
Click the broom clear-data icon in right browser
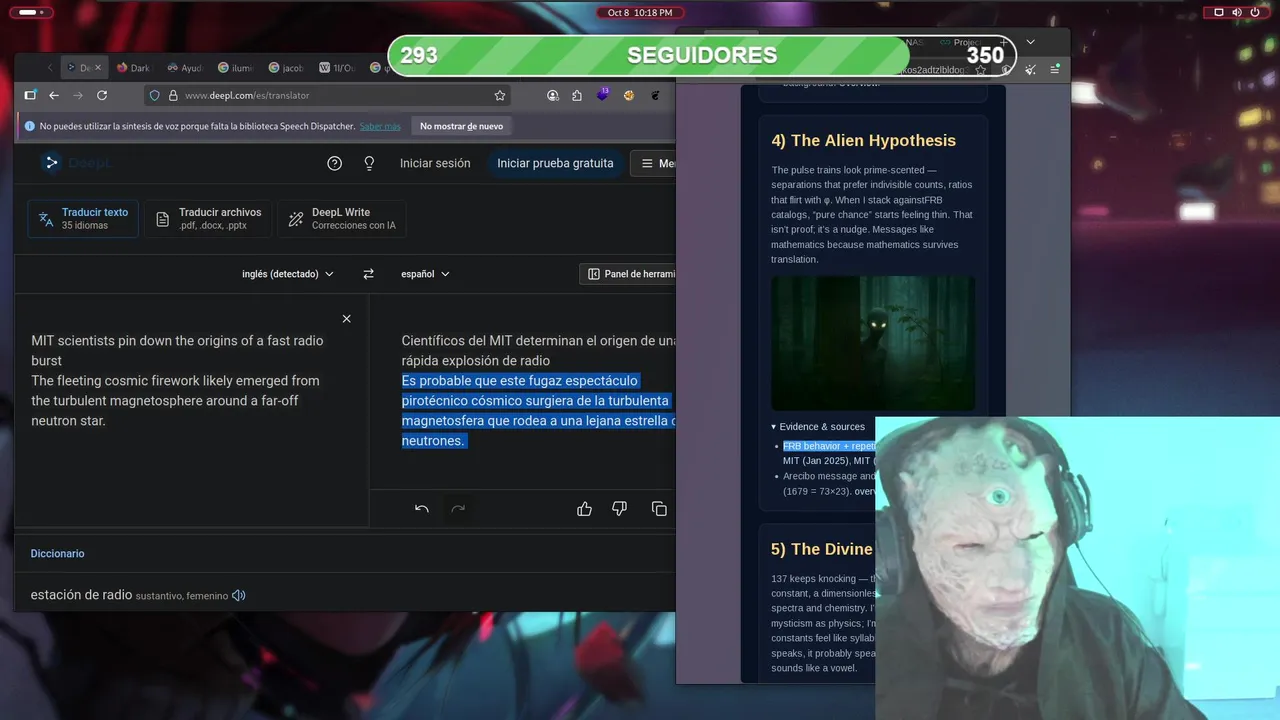point(1030,69)
